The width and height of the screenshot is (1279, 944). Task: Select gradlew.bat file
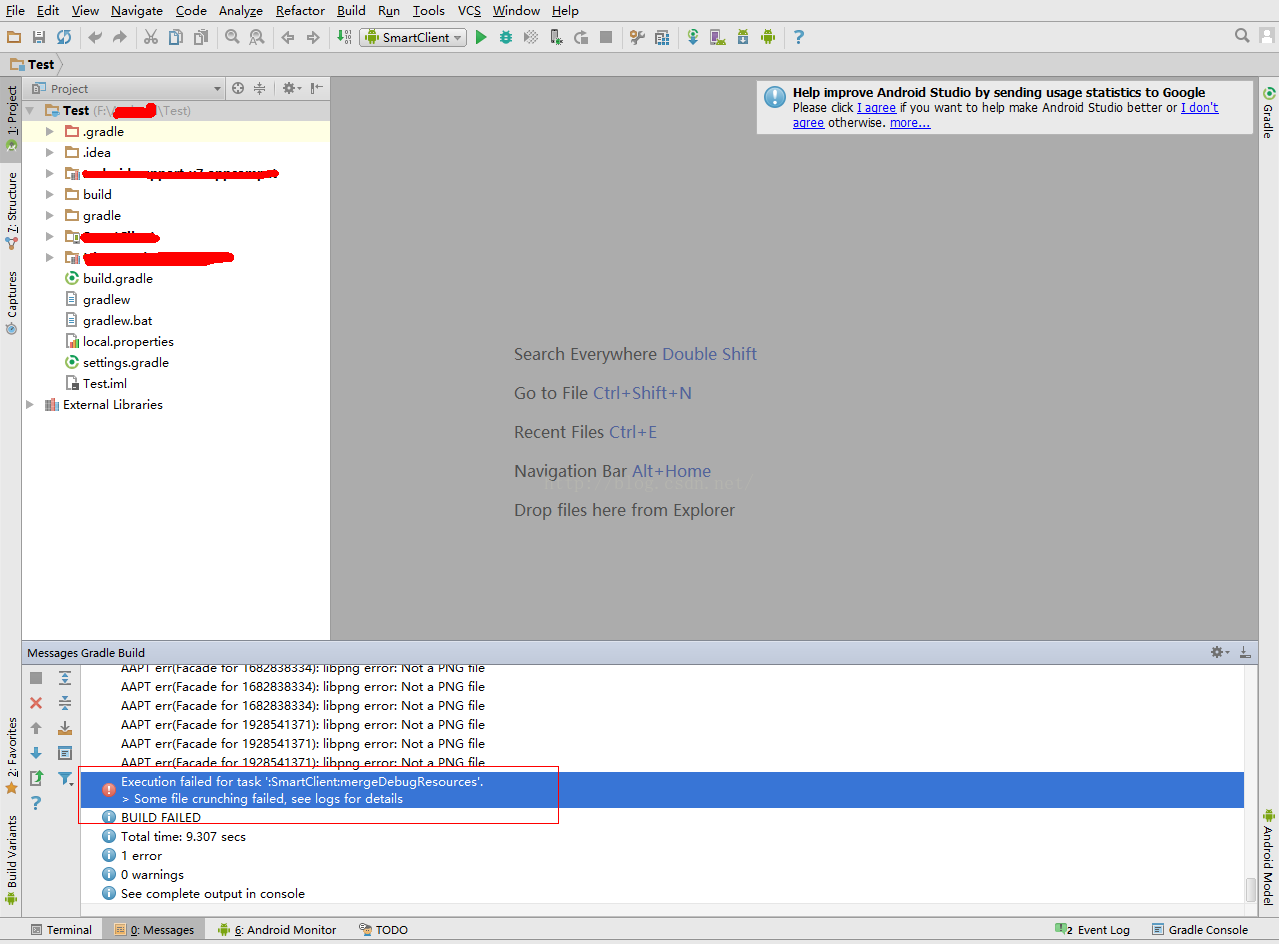(117, 321)
